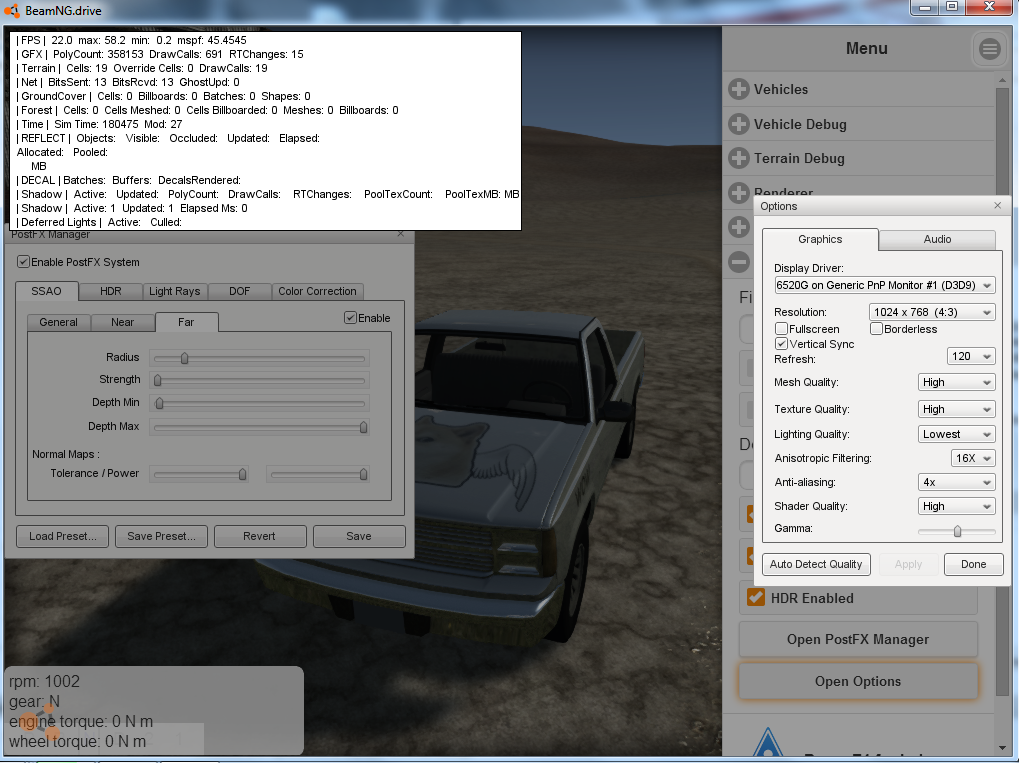This screenshot has height=763, width=1019.
Task: Open the Lighting Quality dropdown
Action: pyautogui.click(x=956, y=434)
